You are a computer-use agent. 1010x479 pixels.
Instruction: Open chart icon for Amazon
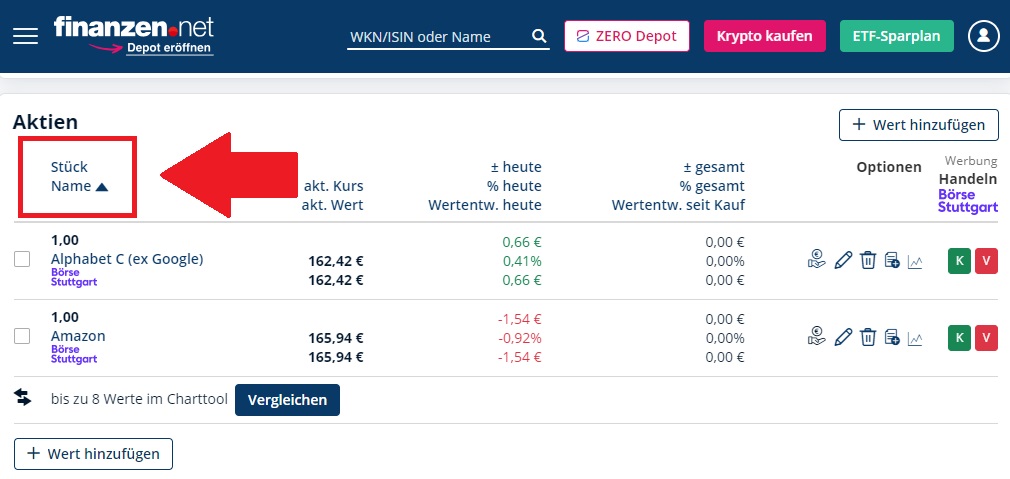pos(915,338)
